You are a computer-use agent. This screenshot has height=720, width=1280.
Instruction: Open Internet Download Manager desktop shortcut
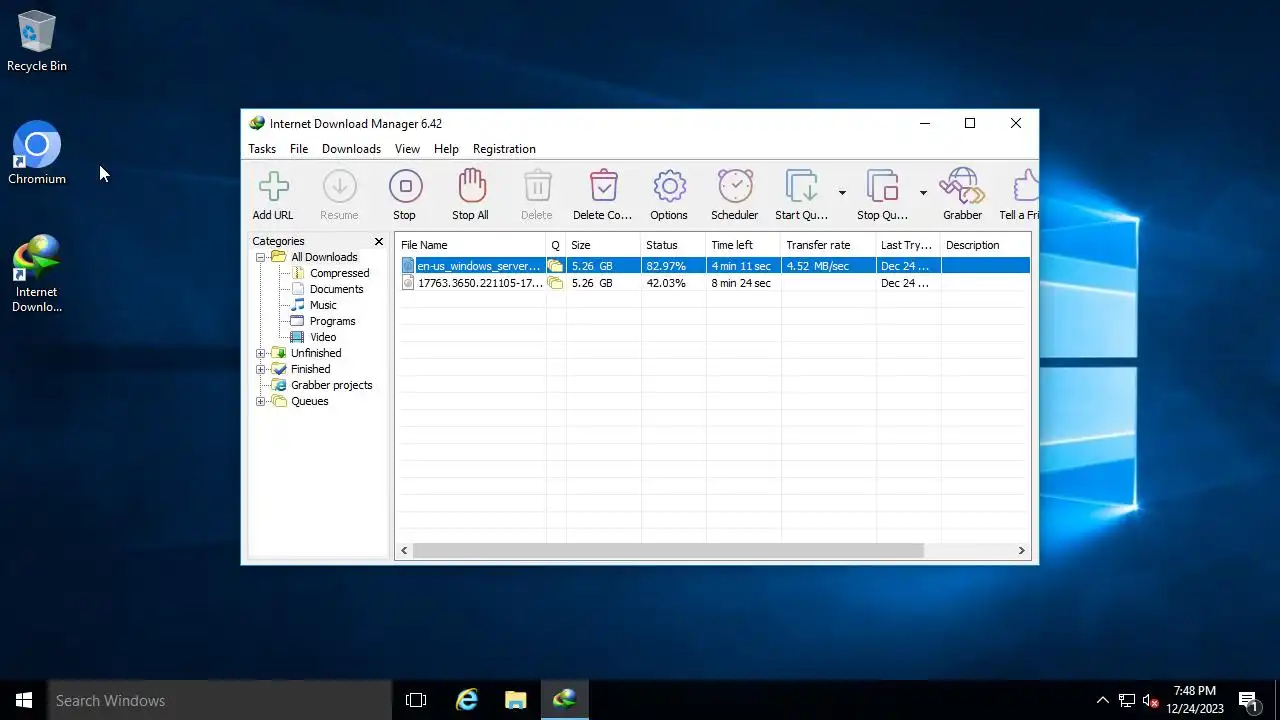[x=37, y=274]
